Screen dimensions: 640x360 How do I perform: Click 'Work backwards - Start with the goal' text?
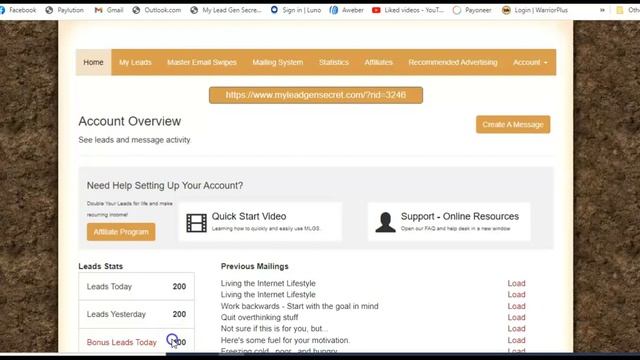point(300,306)
